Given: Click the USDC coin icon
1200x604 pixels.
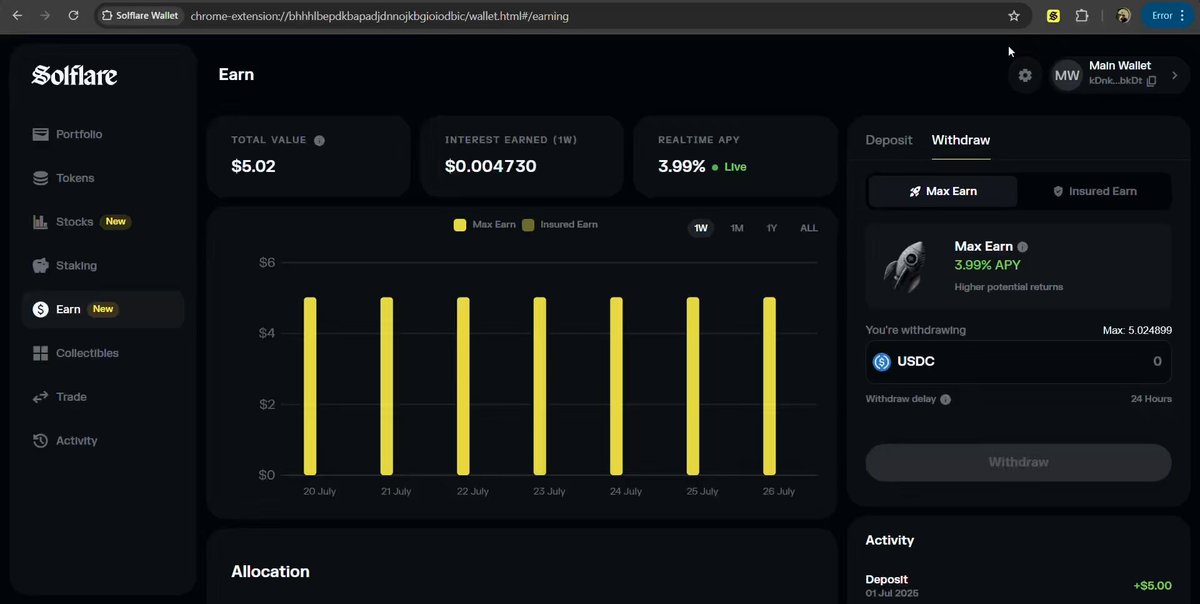Looking at the screenshot, I should [882, 362].
